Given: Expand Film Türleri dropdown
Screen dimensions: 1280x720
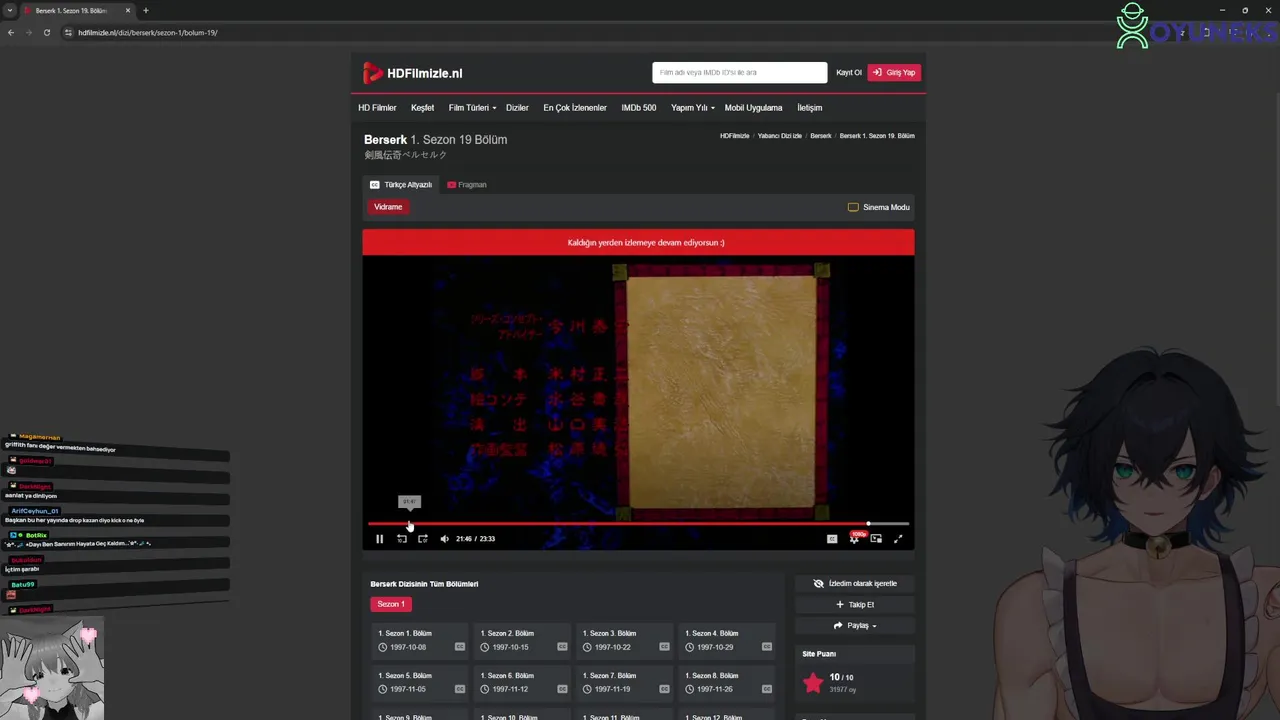Looking at the screenshot, I should click(x=472, y=108).
